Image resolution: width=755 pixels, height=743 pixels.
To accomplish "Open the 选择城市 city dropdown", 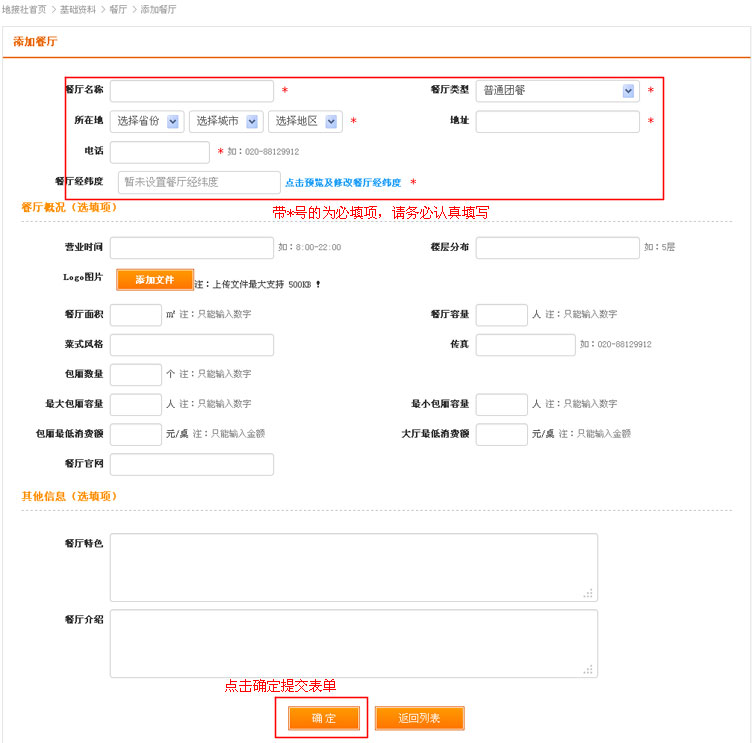I will pyautogui.click(x=225, y=121).
